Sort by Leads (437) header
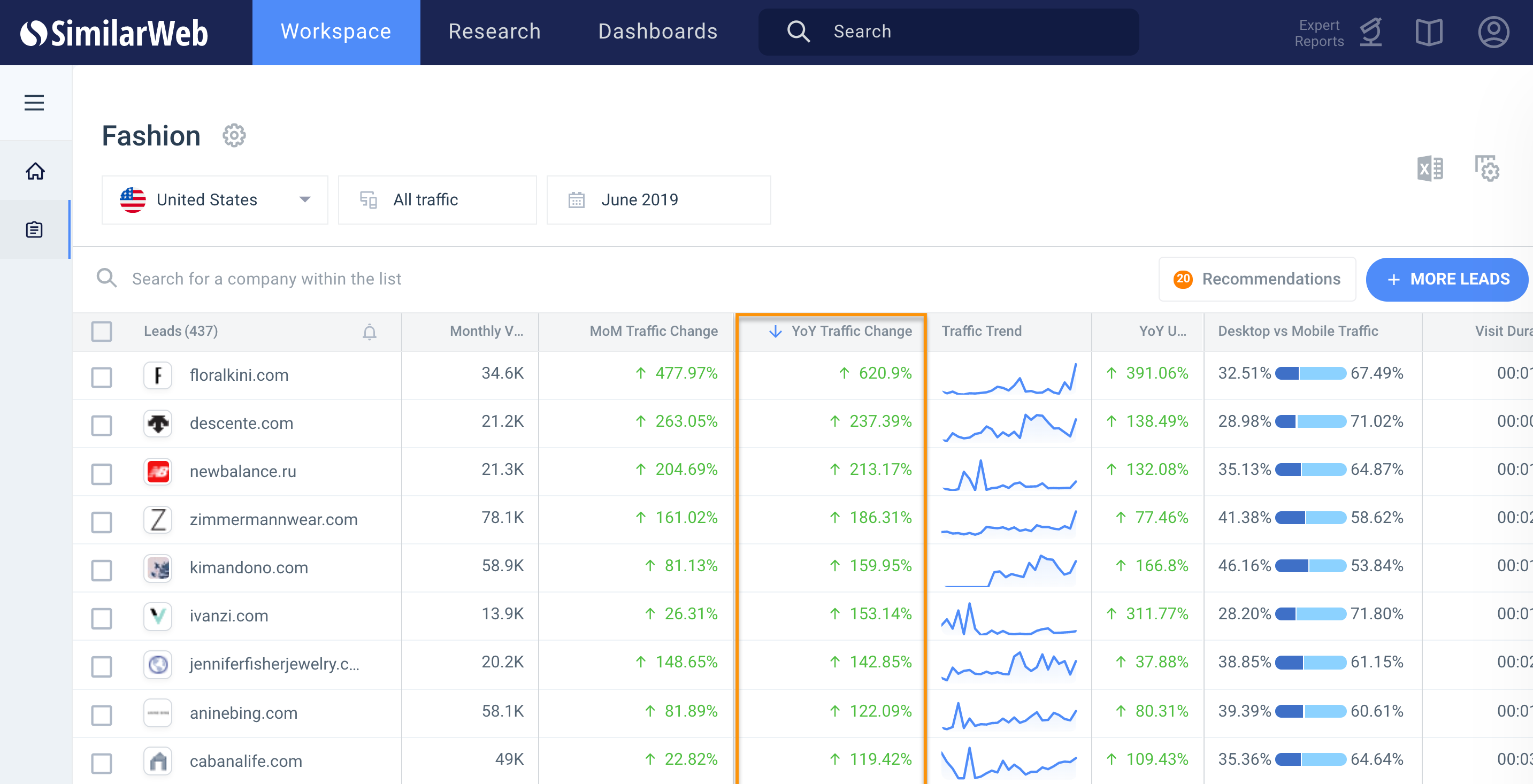This screenshot has height=784, width=1533. pos(181,332)
